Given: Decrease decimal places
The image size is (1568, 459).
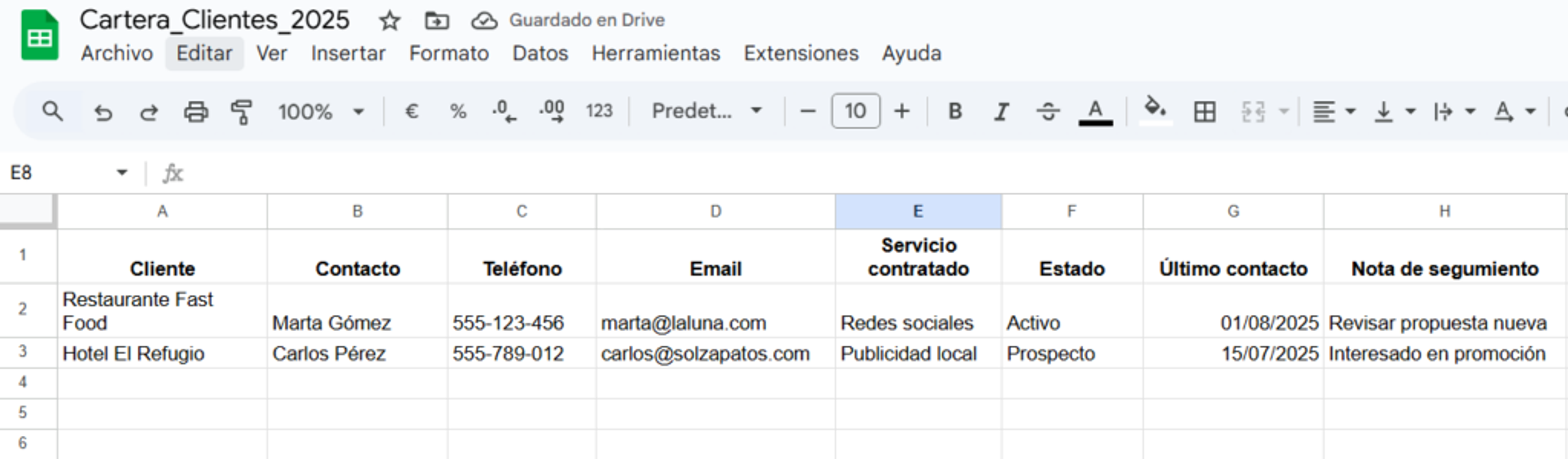Looking at the screenshot, I should pyautogui.click(x=504, y=111).
